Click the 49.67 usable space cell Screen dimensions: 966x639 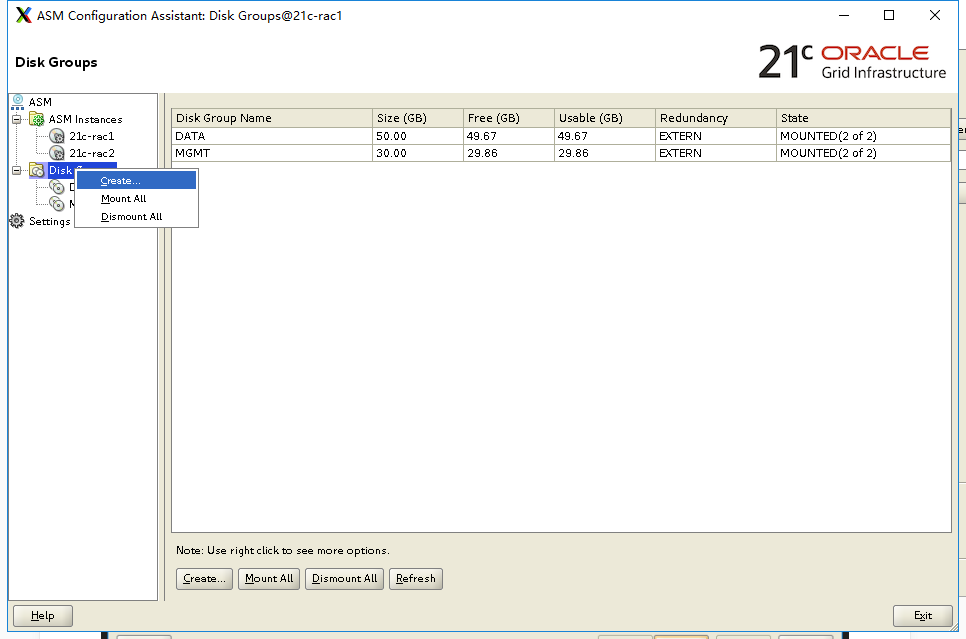point(605,136)
